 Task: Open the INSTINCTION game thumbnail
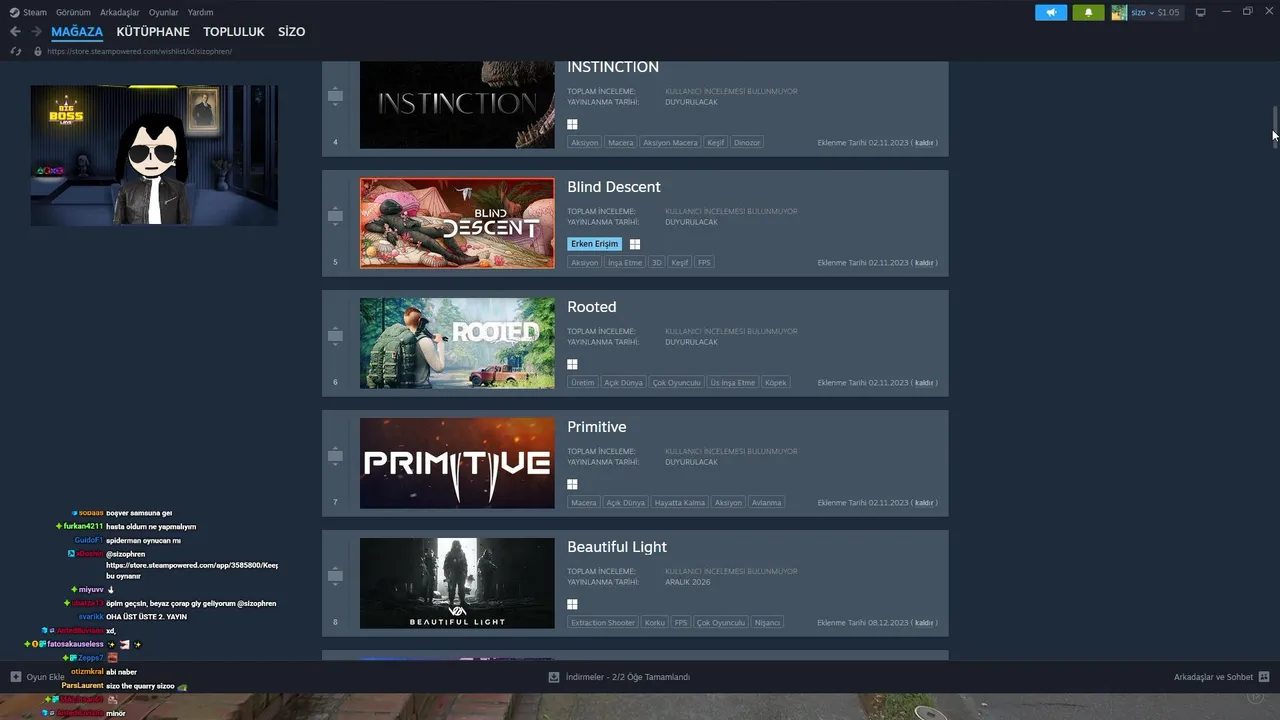[457, 105]
